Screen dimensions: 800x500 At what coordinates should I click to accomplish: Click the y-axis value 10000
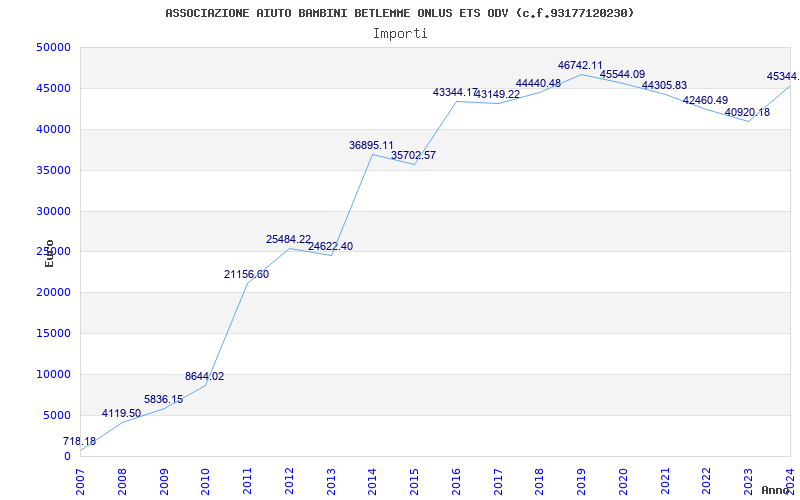click(x=53, y=374)
